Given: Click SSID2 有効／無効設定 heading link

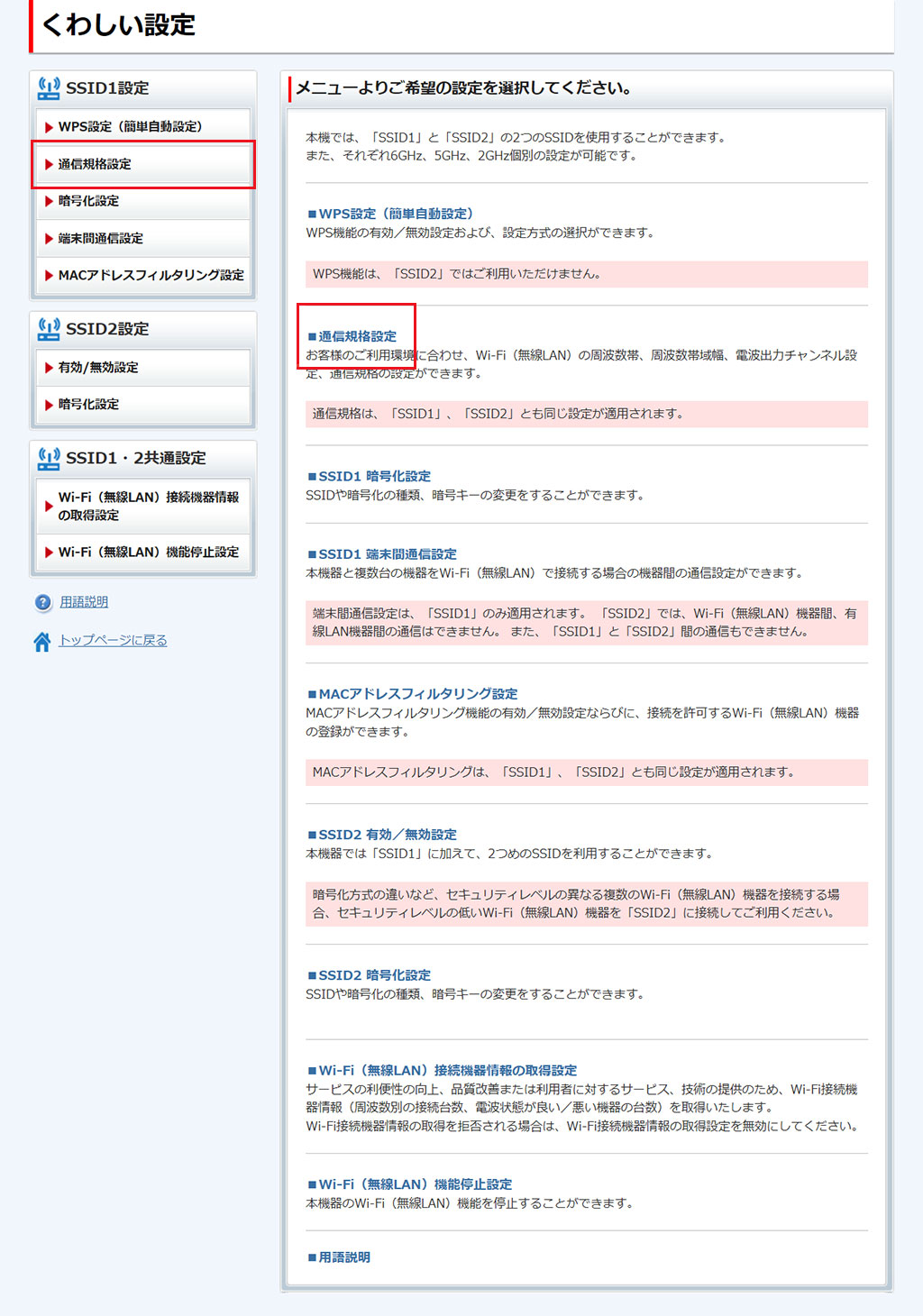Looking at the screenshot, I should pos(388,835).
